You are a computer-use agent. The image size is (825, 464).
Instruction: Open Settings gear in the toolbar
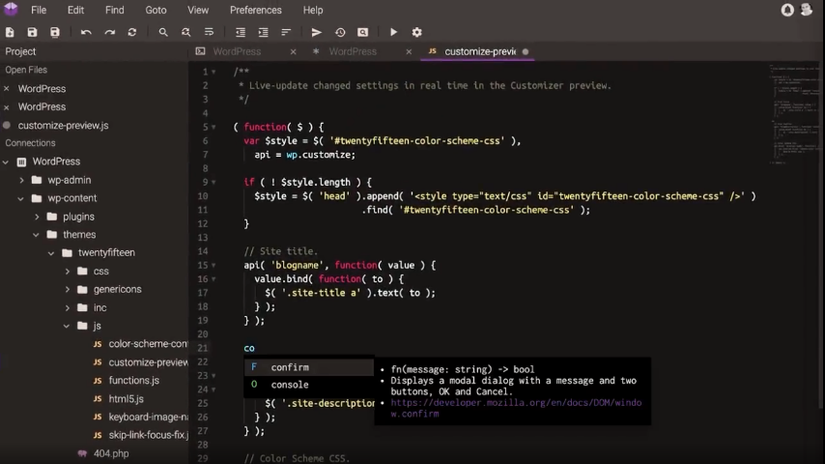coord(417,32)
